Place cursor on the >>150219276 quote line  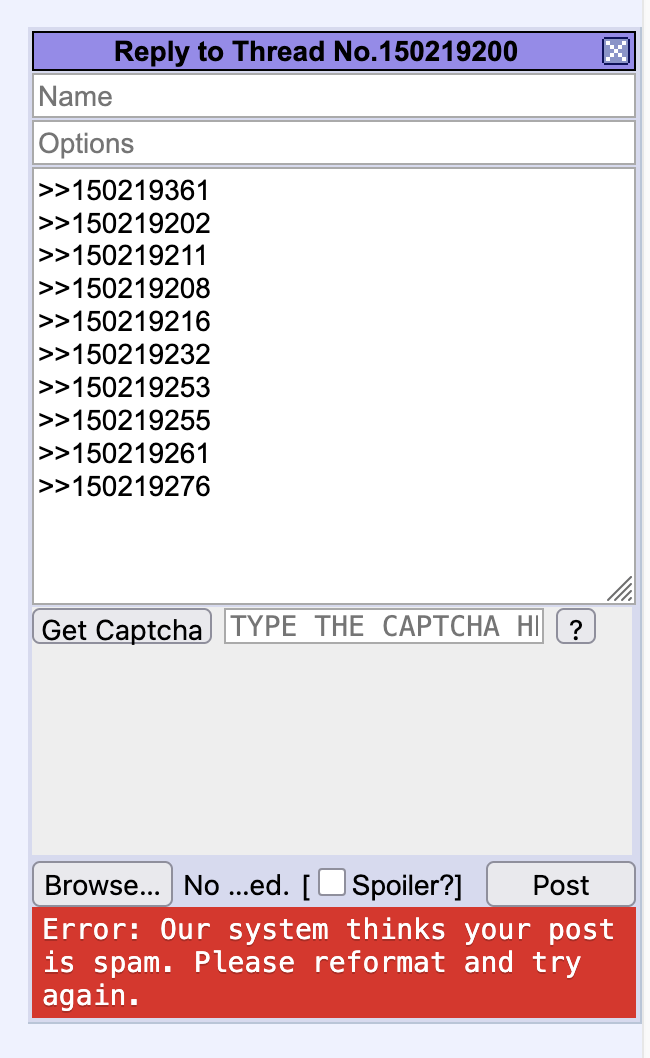coord(124,486)
